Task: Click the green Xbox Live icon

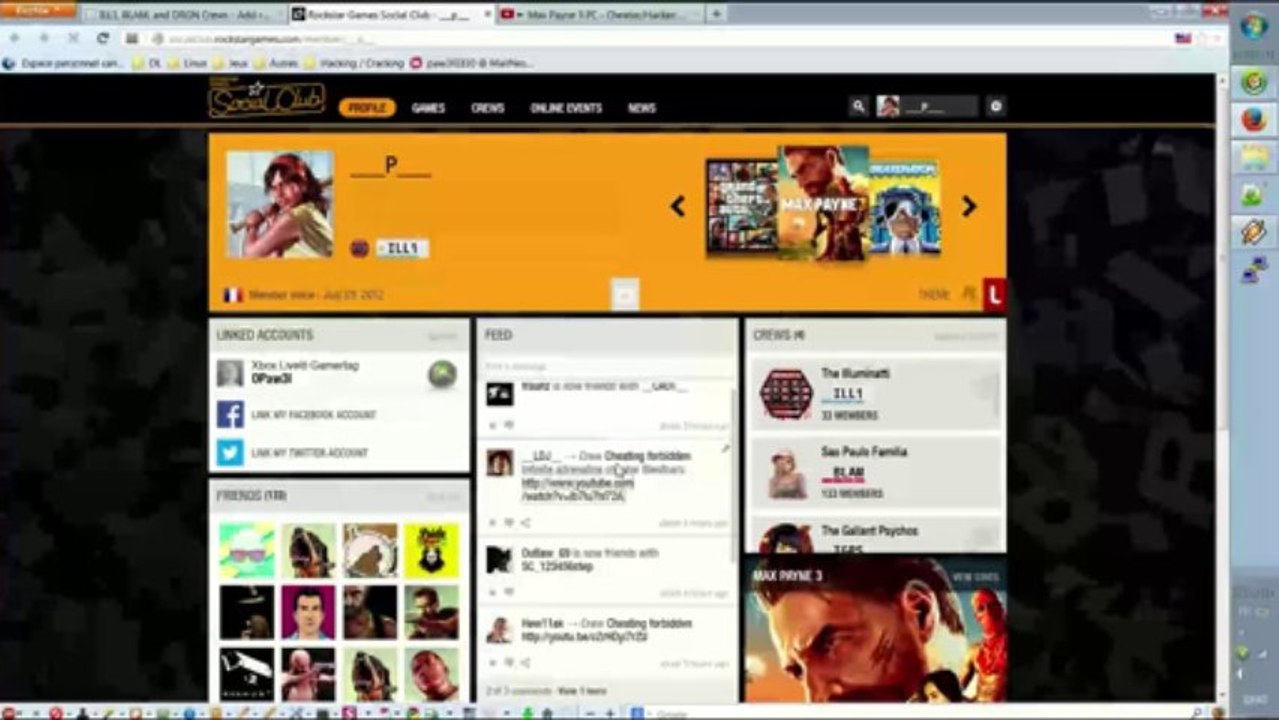Action: pos(442,374)
